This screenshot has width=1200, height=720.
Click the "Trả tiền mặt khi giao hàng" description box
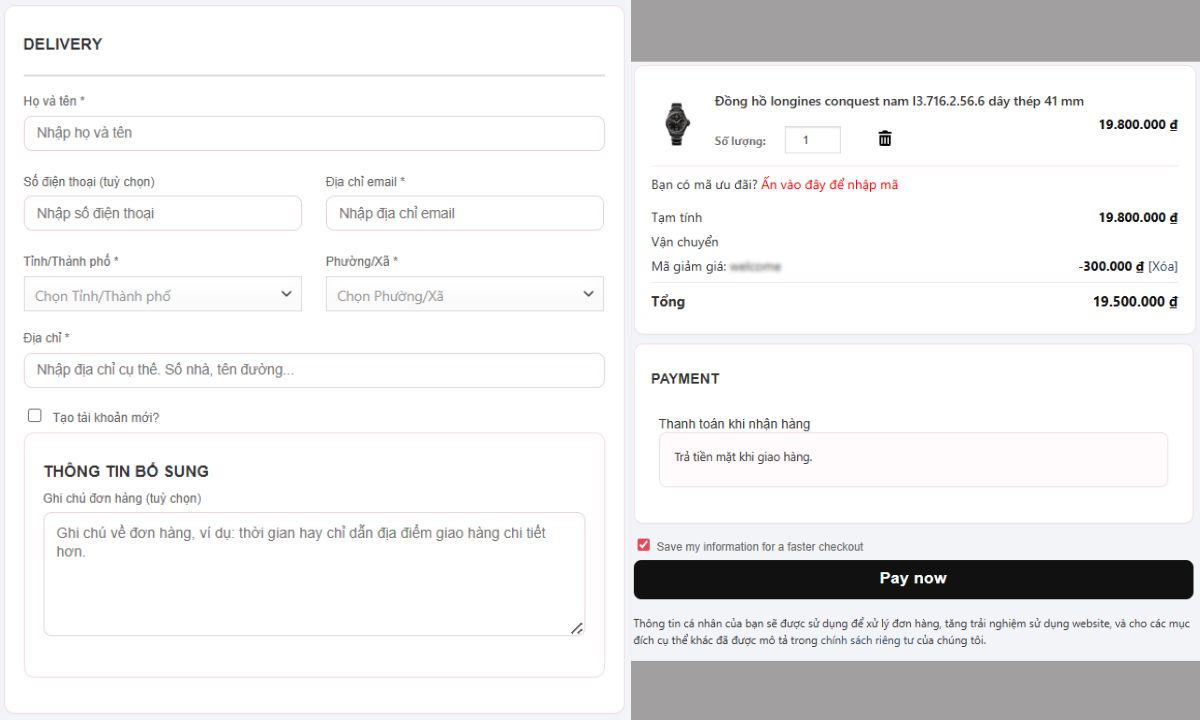912,459
